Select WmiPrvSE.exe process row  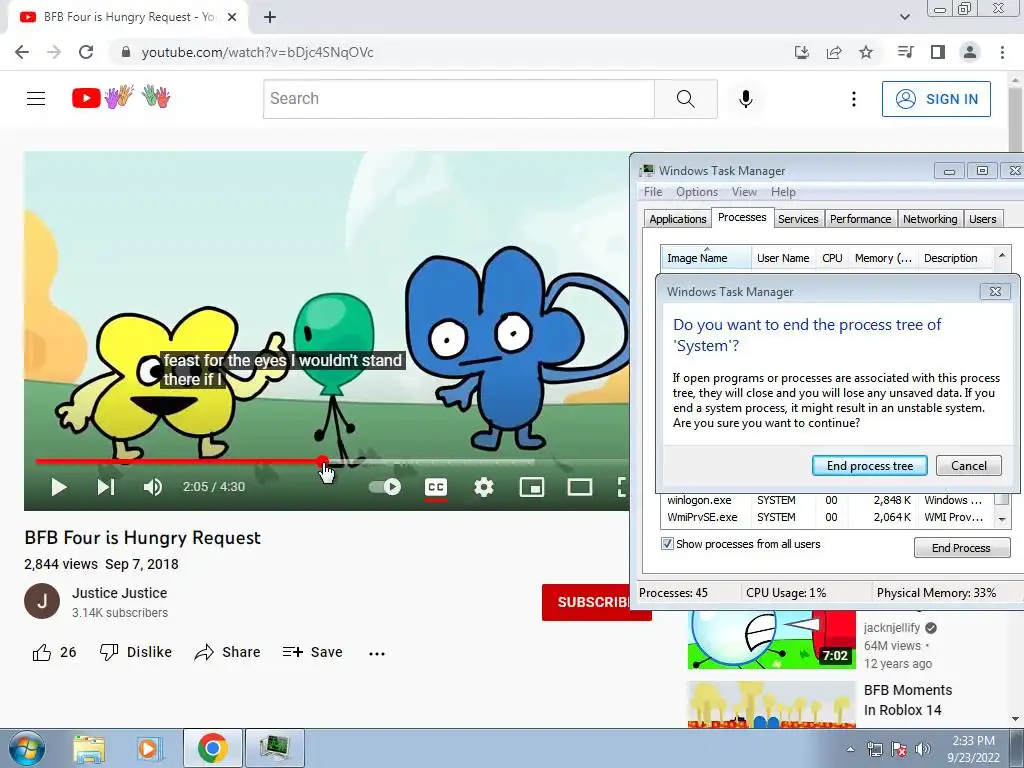coord(827,517)
